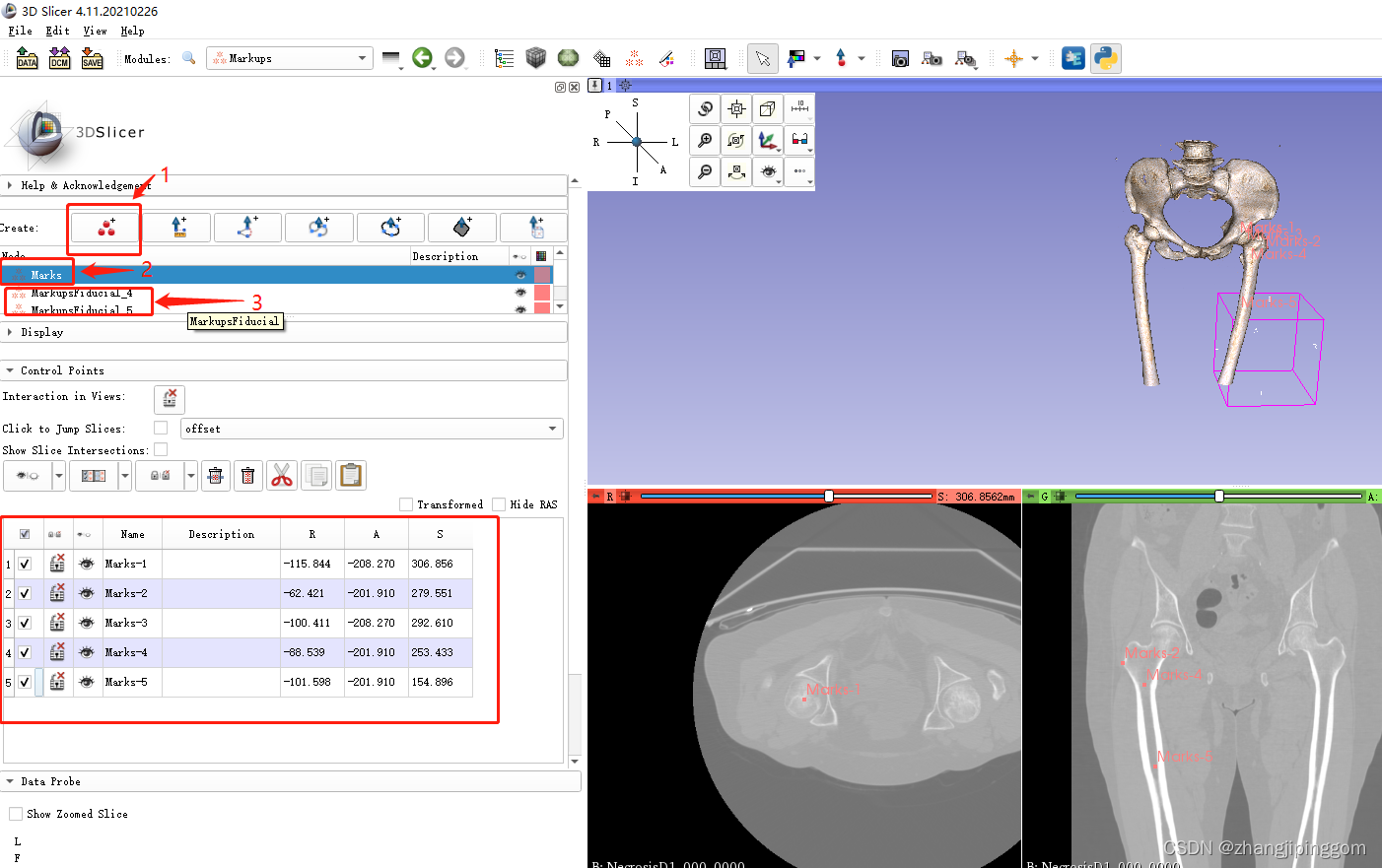Screen dimensions: 1382x868
Task: Open the View menu
Action: pos(95,31)
